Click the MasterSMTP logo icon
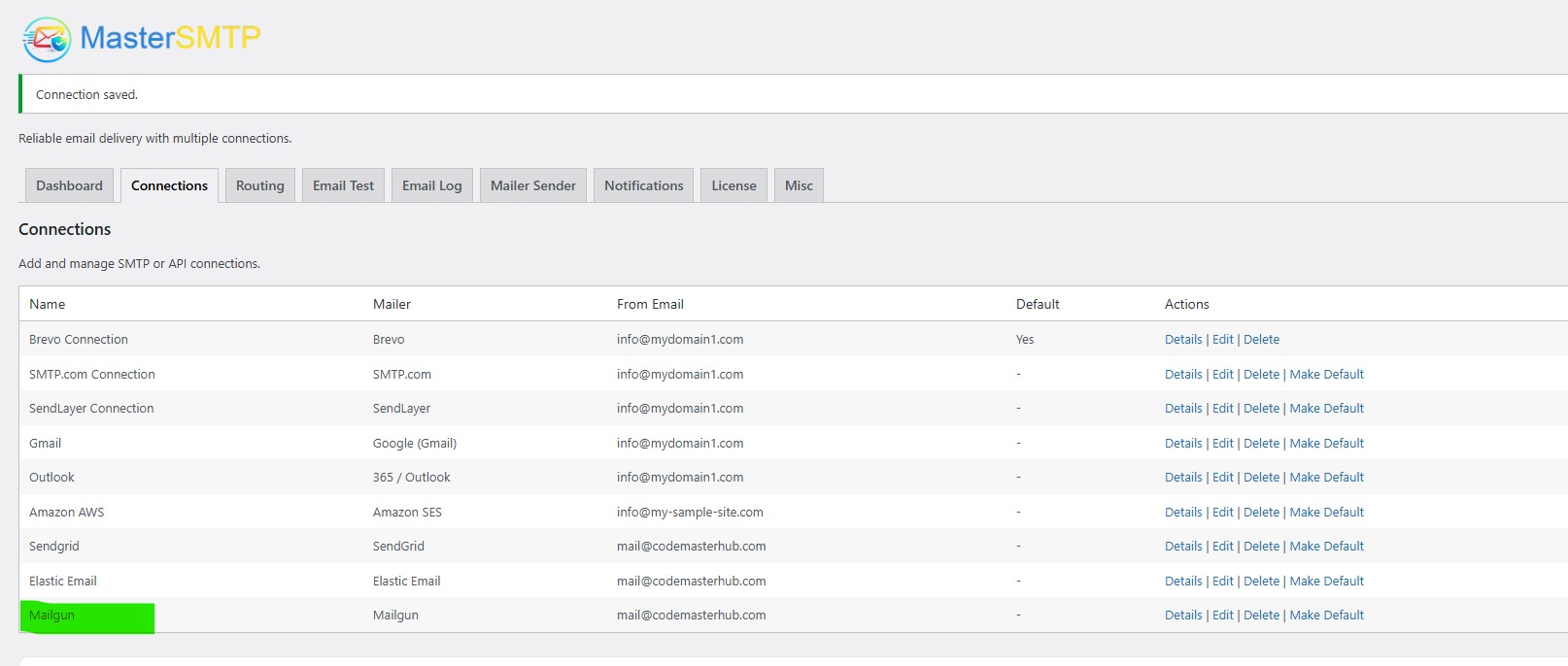This screenshot has height=666, width=1568. tap(47, 40)
